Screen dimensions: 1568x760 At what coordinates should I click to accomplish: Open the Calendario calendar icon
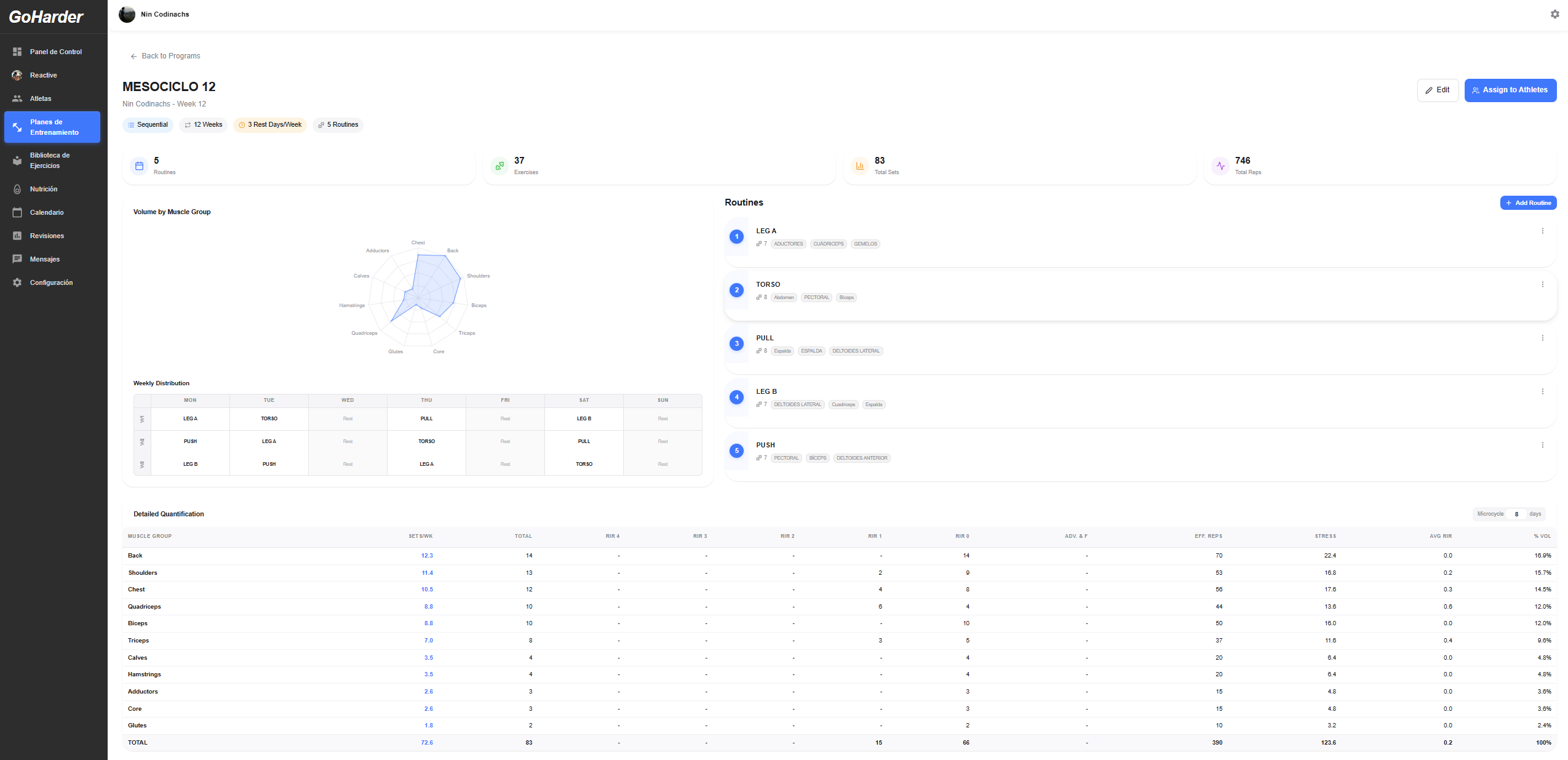17,212
